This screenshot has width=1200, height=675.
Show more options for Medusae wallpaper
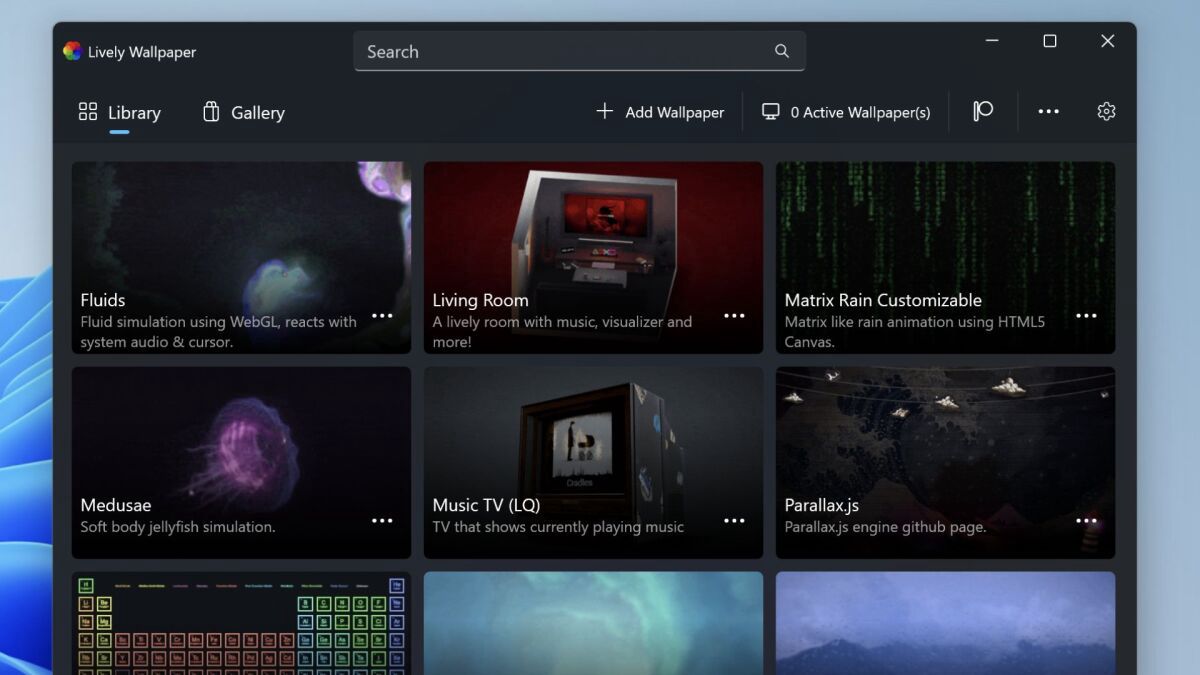click(x=382, y=521)
